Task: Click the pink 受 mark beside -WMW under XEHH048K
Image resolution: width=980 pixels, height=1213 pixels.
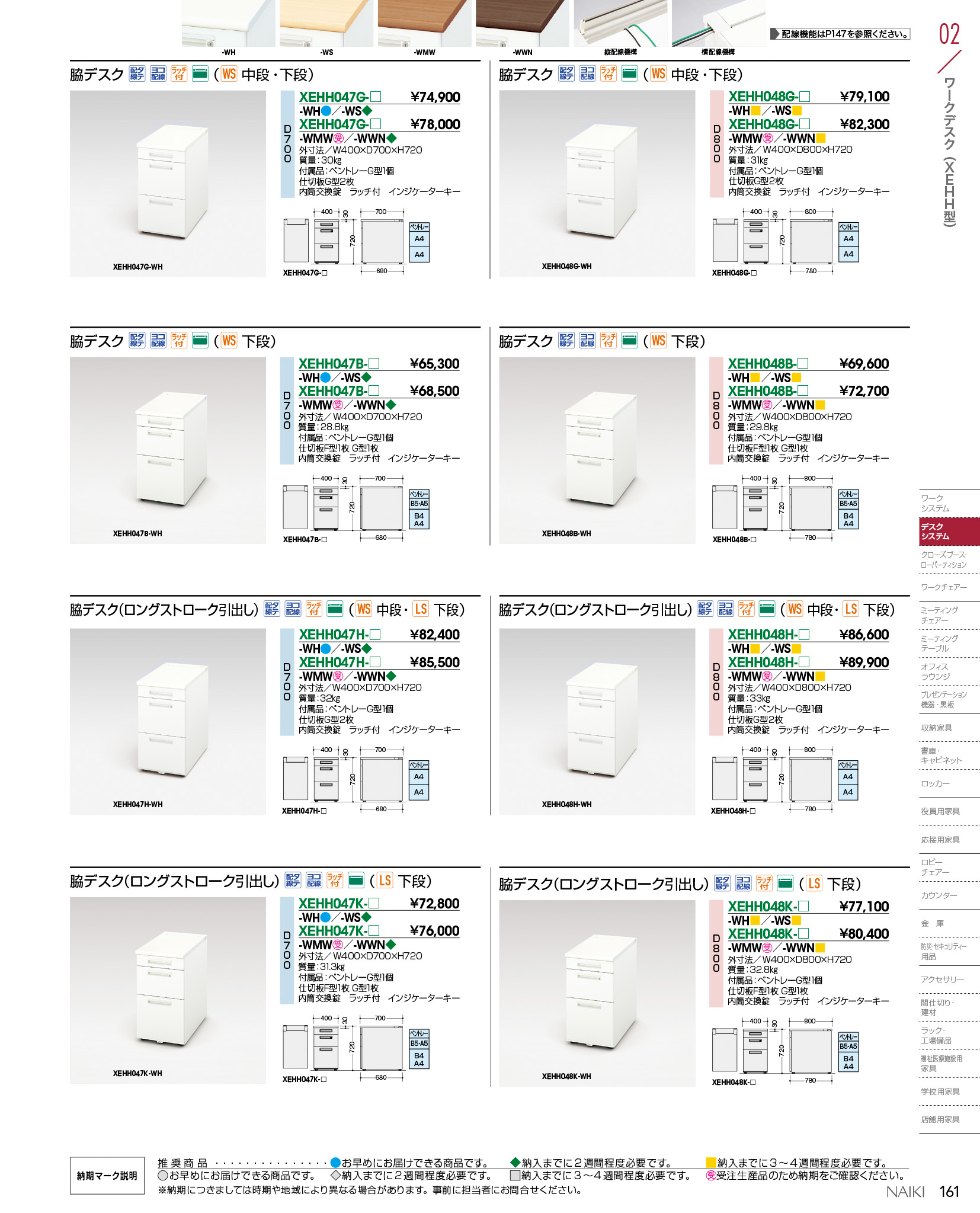Action: click(x=767, y=948)
